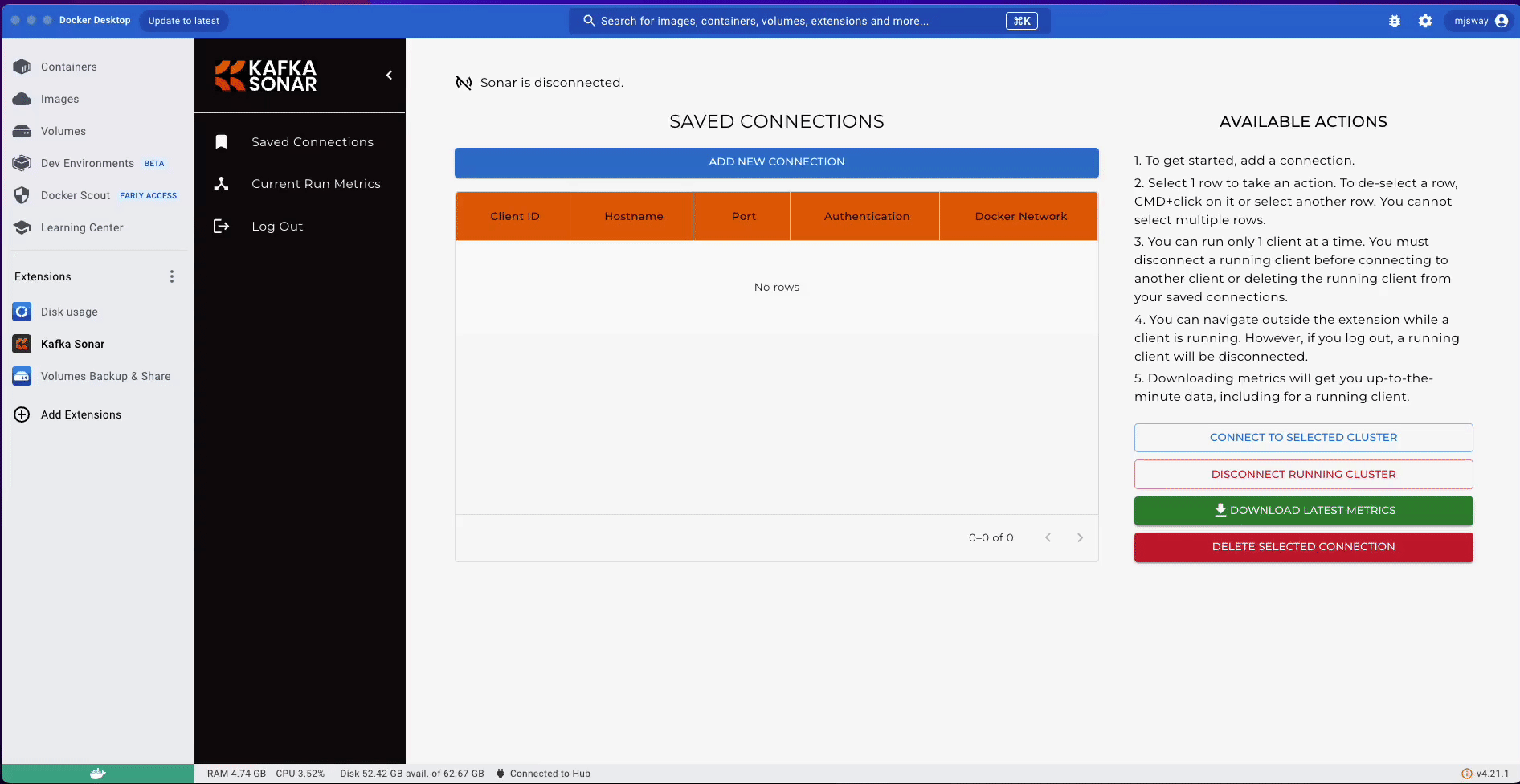Click the Log Out arrow icon
Image resolution: width=1520 pixels, height=784 pixels.
pos(222,227)
